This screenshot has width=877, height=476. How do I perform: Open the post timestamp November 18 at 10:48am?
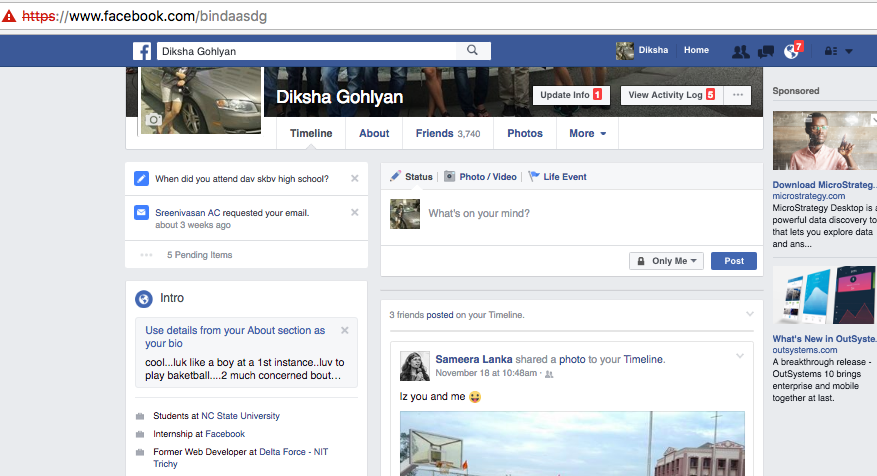486,373
